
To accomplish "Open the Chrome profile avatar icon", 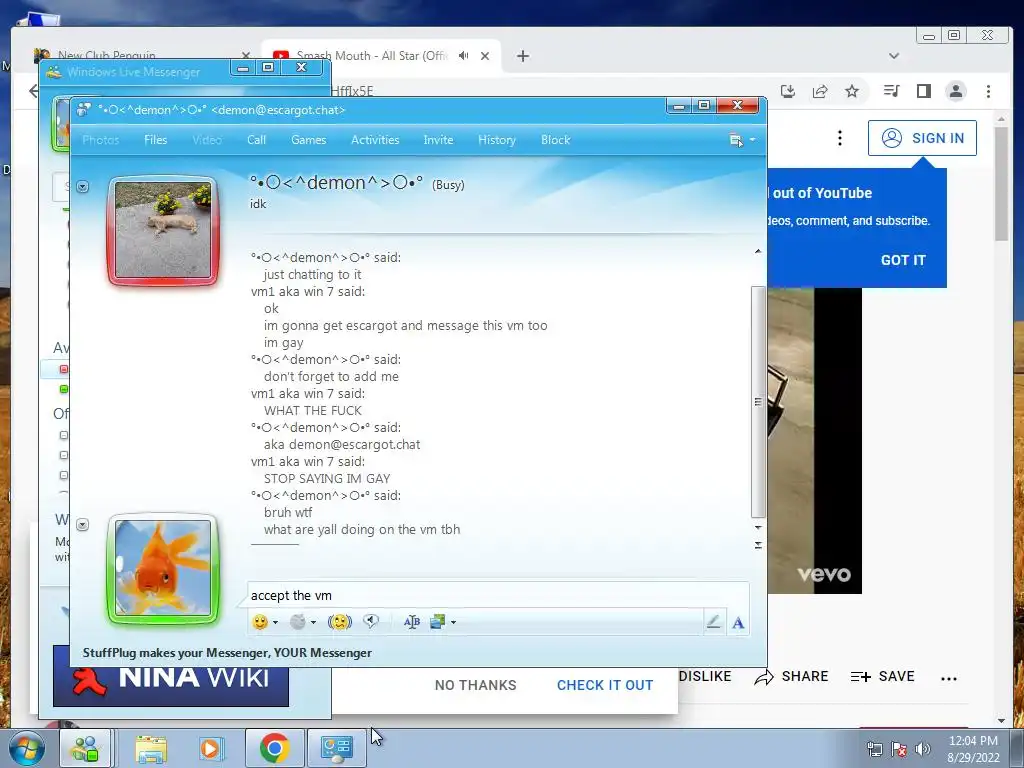I will (x=956, y=91).
